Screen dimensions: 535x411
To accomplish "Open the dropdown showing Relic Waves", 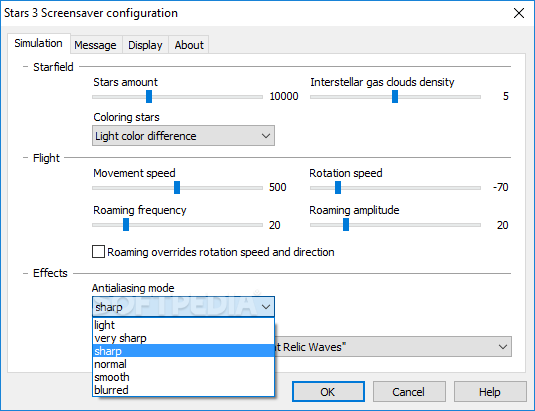I will (x=392, y=347).
